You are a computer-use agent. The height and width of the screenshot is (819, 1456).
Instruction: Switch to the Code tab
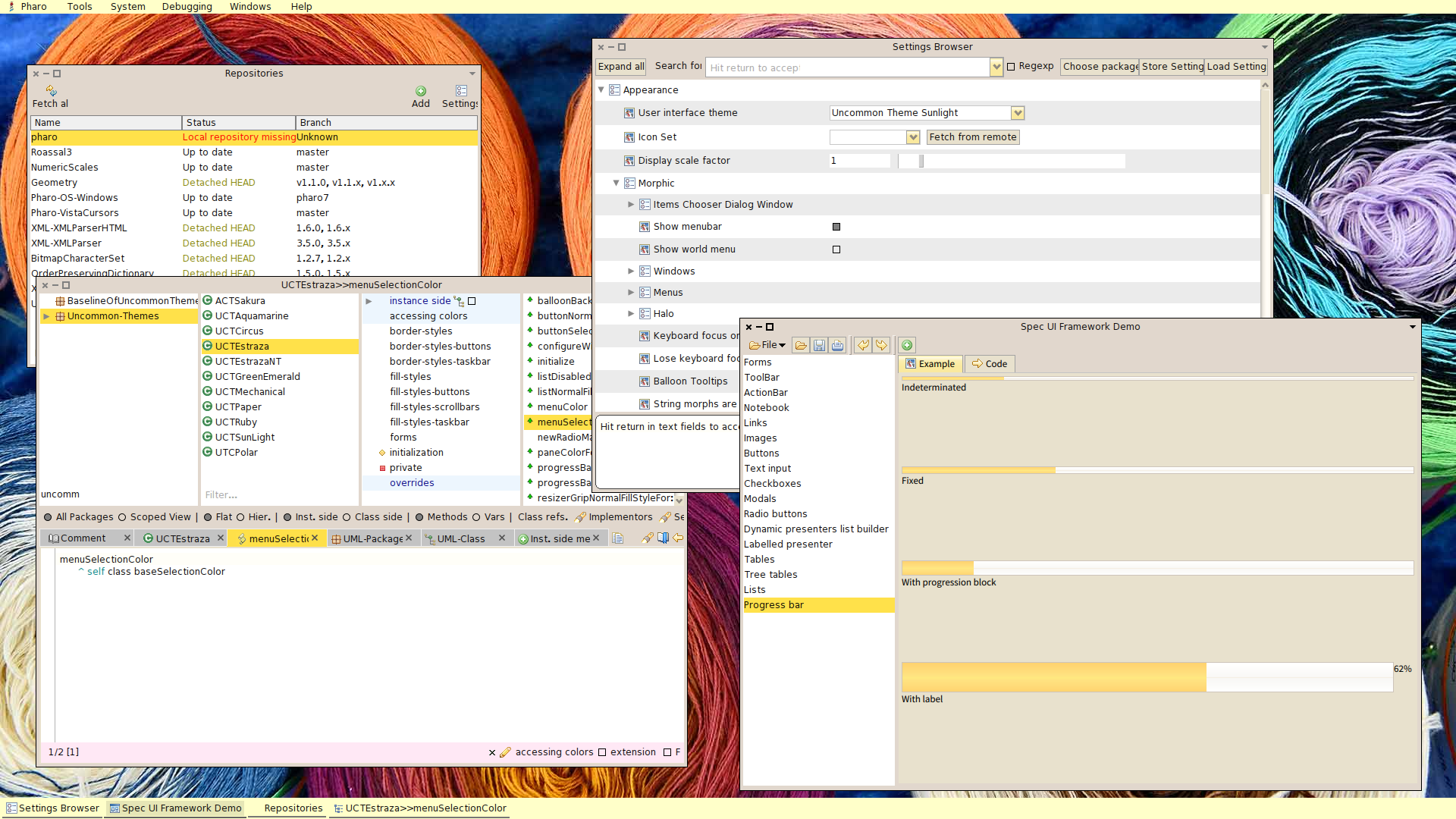(990, 364)
